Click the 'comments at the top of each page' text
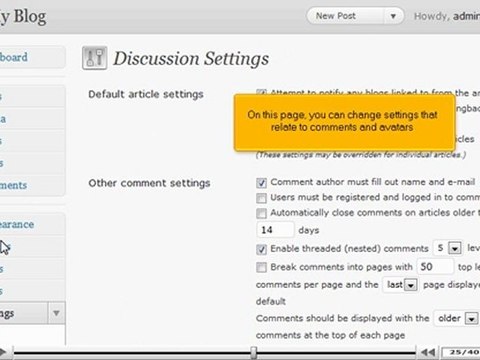The width and height of the screenshot is (480, 360). [x=330, y=335]
